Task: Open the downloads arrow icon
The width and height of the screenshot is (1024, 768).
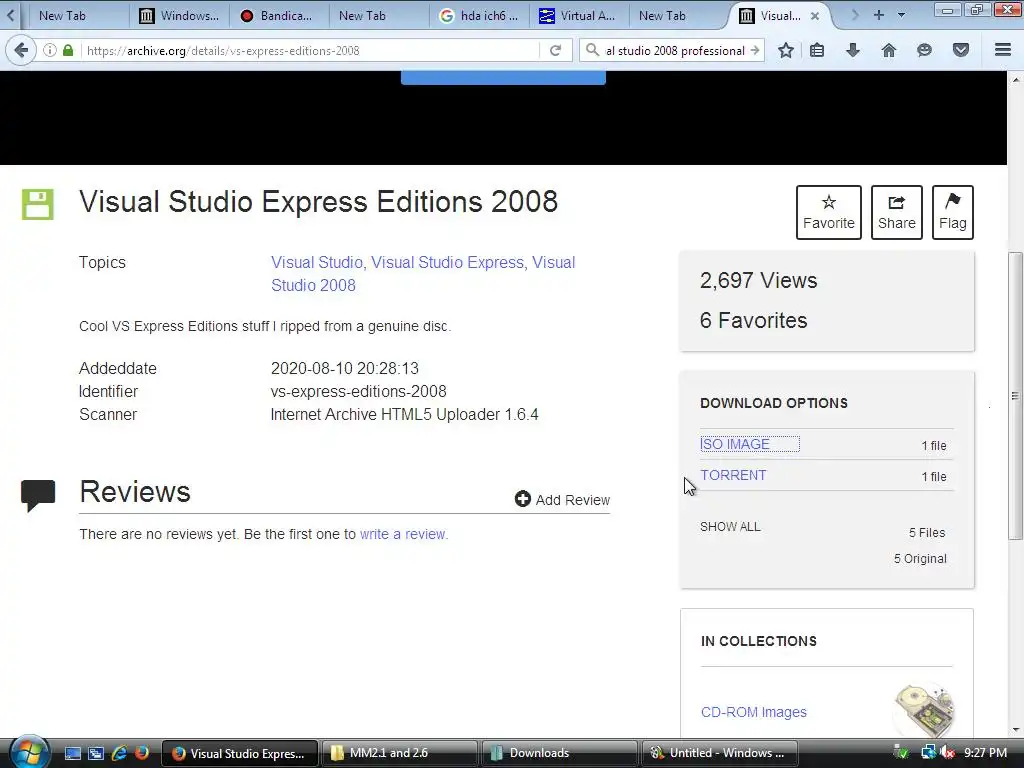Action: point(853,50)
